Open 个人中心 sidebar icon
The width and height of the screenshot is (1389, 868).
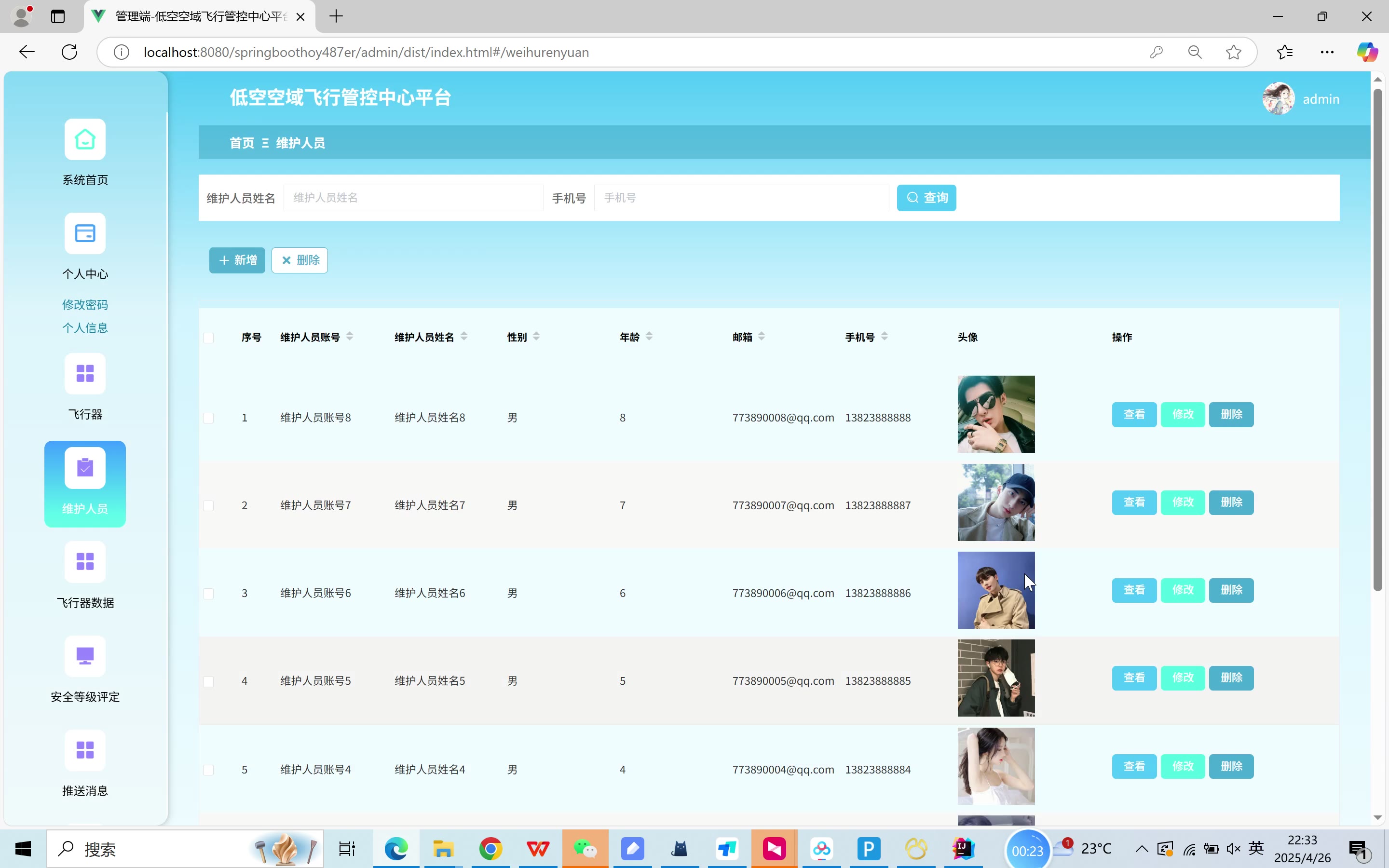click(x=85, y=234)
